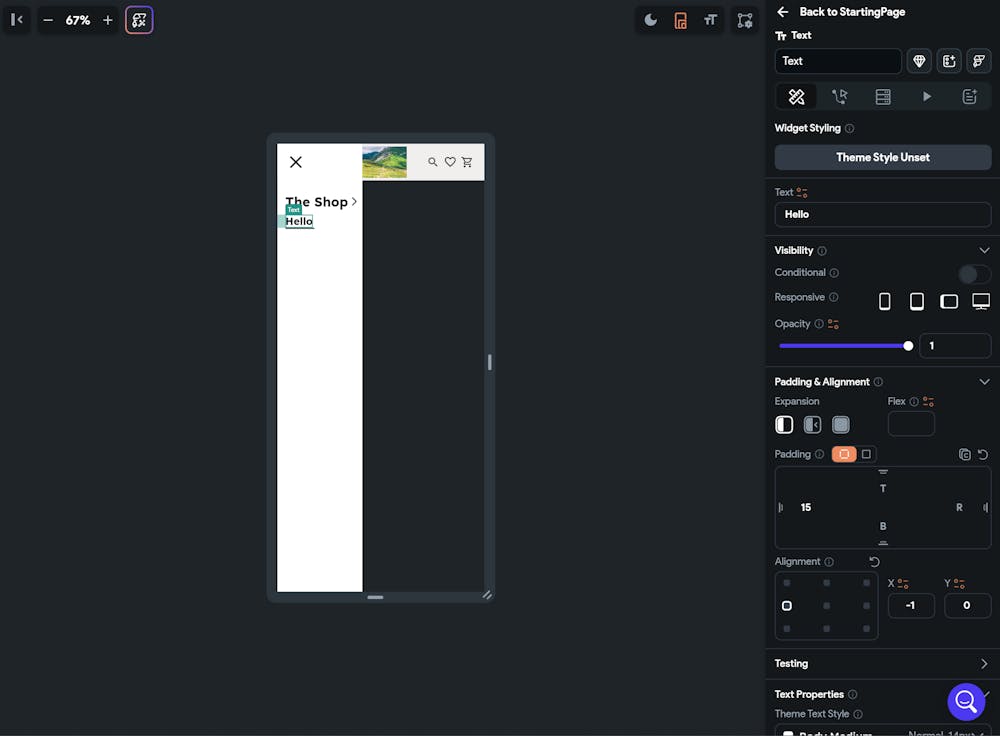Close the drawer with X icon
The image size is (1000, 736).
coord(296,162)
